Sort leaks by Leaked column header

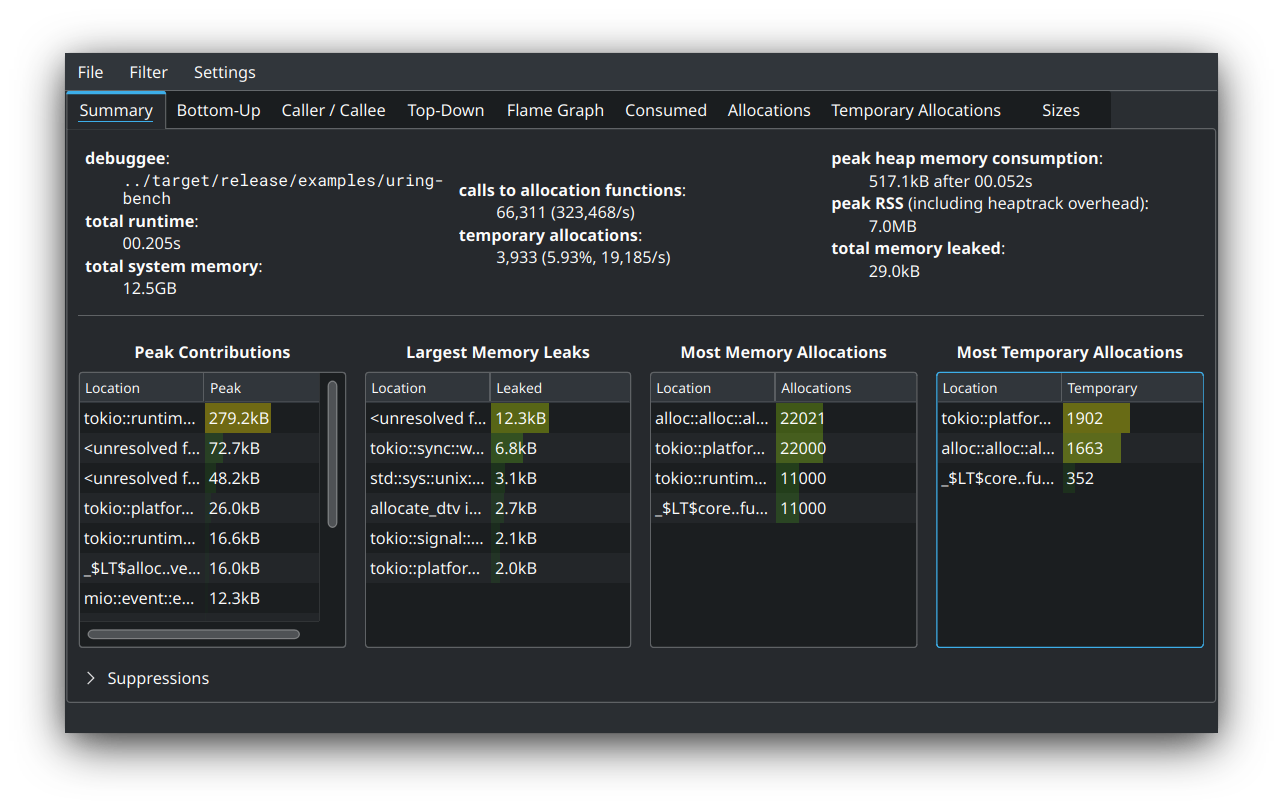click(x=560, y=388)
